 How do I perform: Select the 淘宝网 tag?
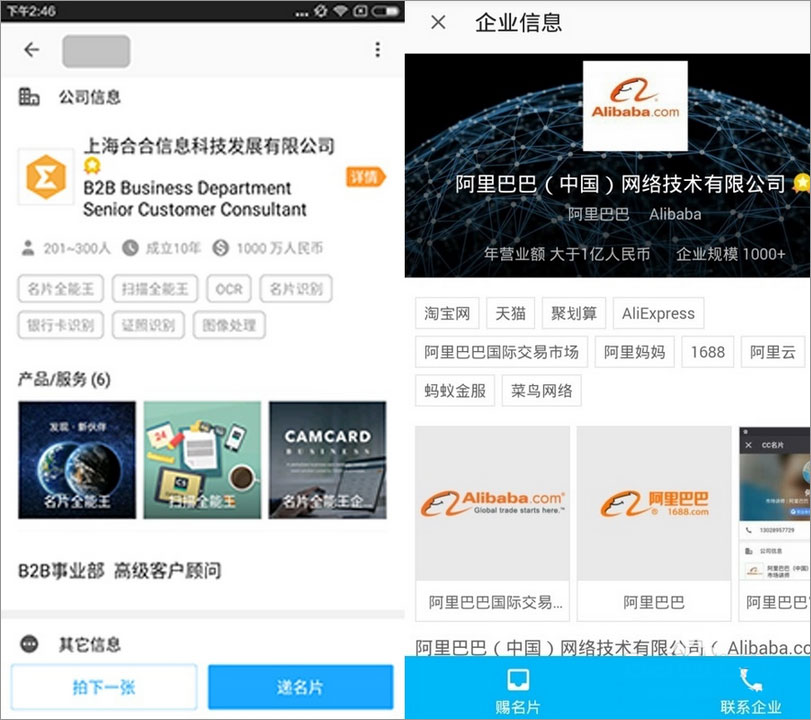pyautogui.click(x=447, y=313)
